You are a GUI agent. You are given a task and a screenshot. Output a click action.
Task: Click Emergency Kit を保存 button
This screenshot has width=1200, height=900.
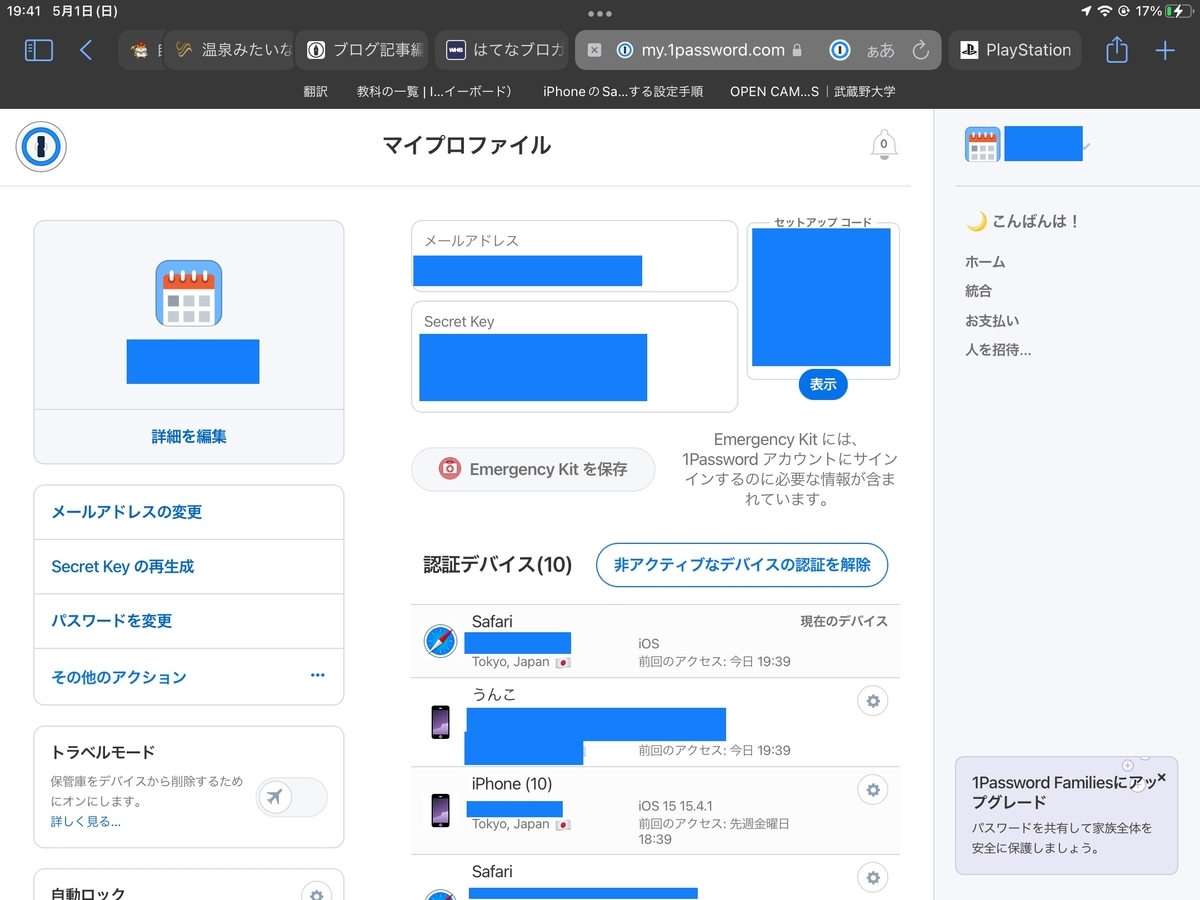[533, 469]
